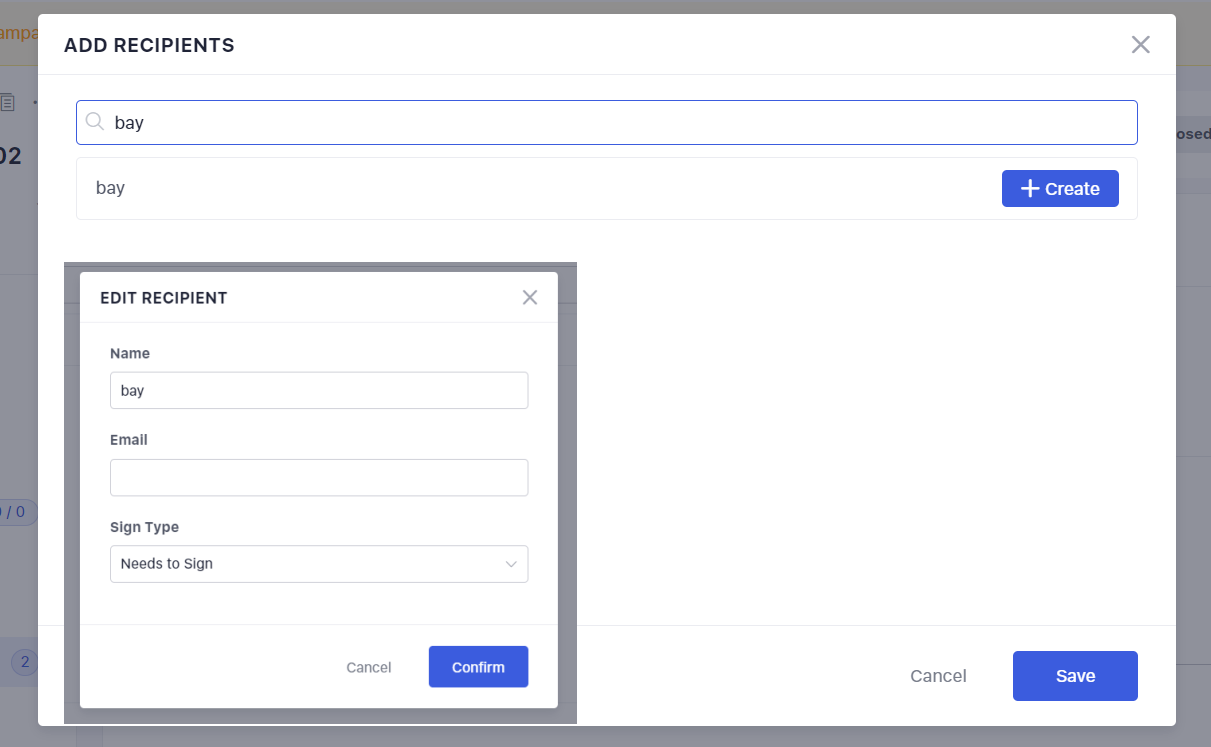
Task: Click the 2 badge on the left edge
Action: point(22,661)
